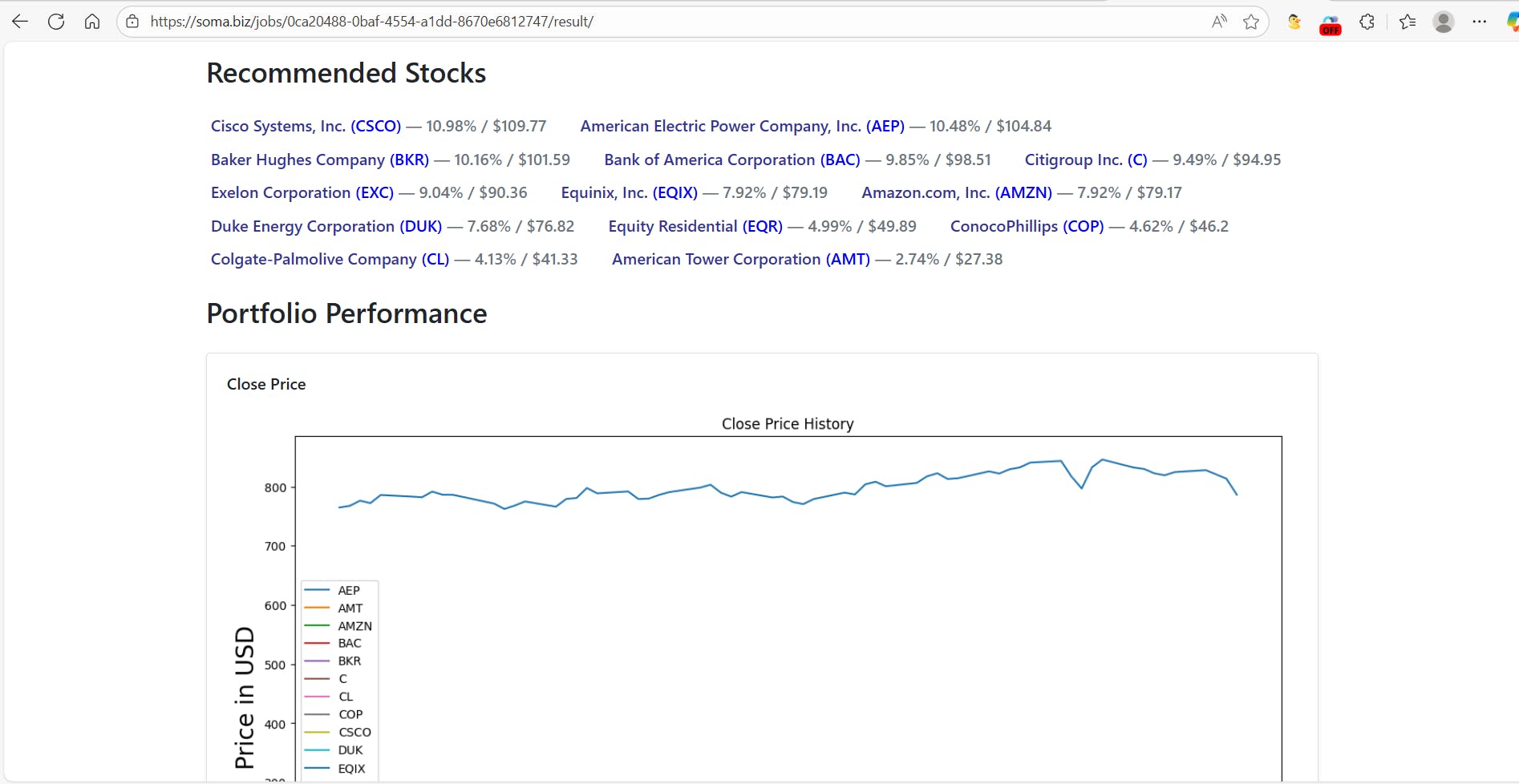Go back to the previous page
The height and width of the screenshot is (784, 1519).
click(x=20, y=22)
